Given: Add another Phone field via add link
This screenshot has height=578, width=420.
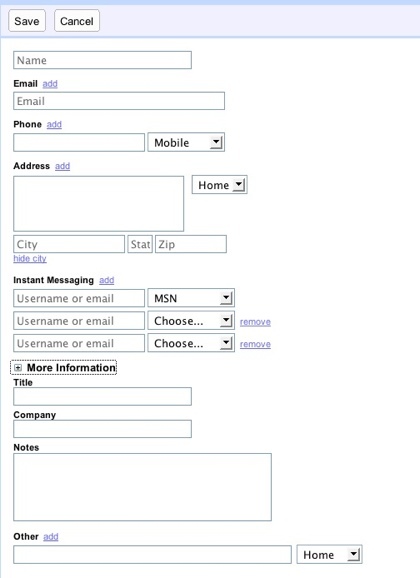Looking at the screenshot, I should pyautogui.click(x=54, y=124).
